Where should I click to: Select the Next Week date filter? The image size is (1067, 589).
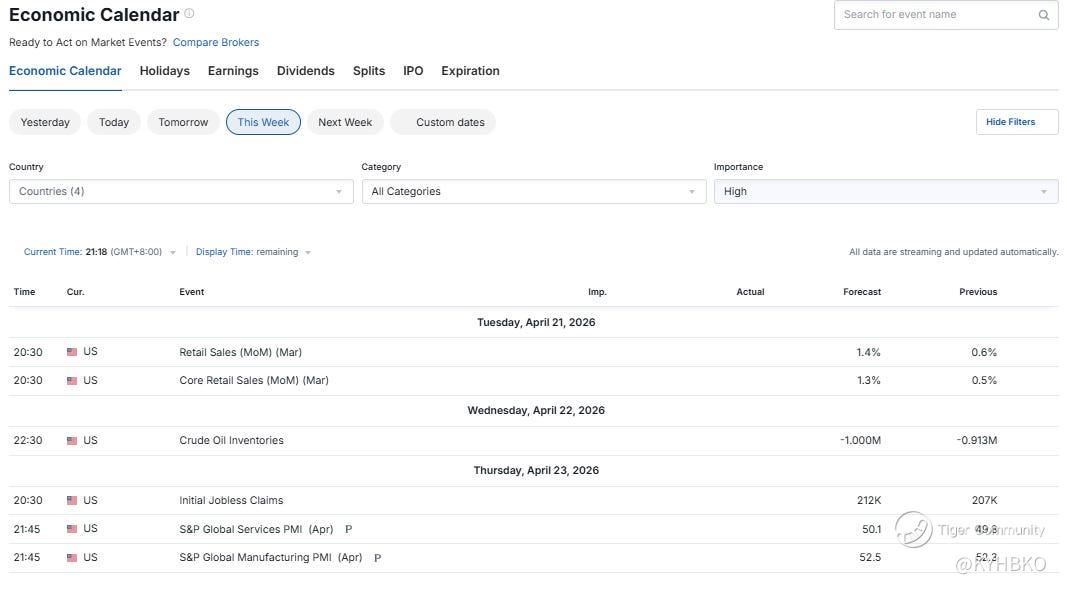click(345, 122)
